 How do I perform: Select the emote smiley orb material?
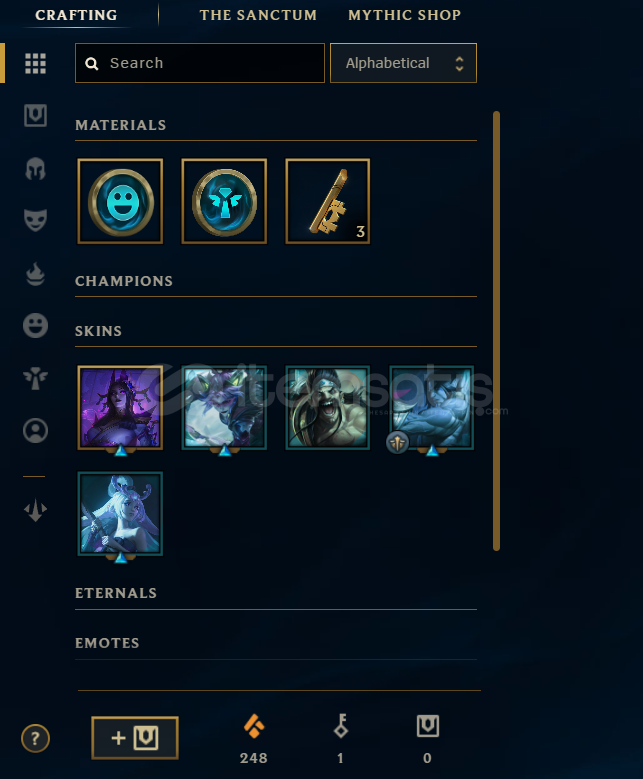[x=120, y=201]
